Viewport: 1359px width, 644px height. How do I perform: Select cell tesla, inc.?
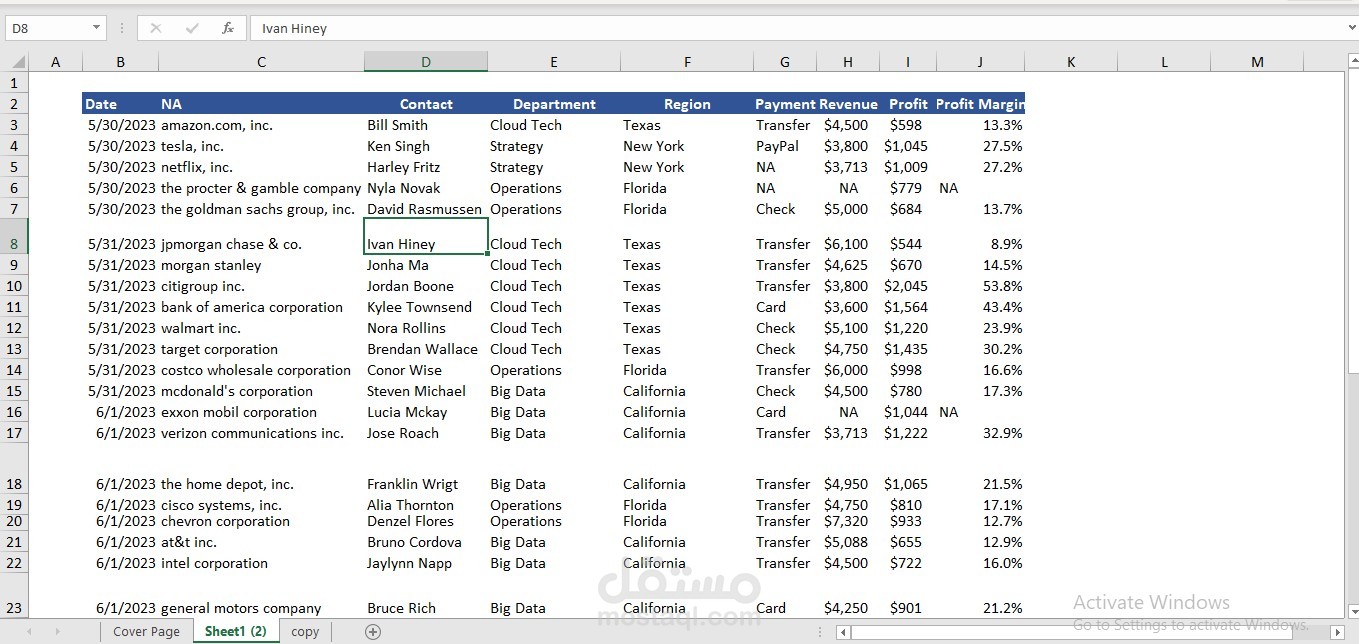tap(261, 146)
